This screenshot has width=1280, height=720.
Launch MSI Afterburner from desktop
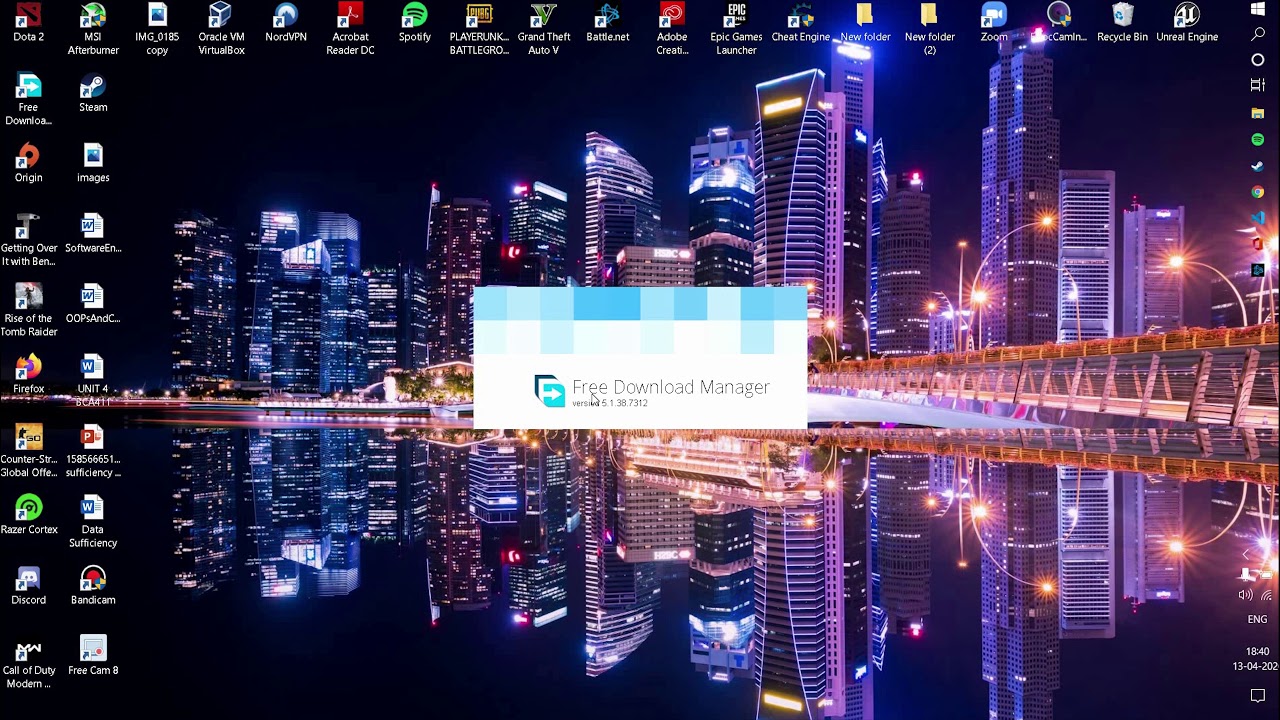(x=93, y=30)
